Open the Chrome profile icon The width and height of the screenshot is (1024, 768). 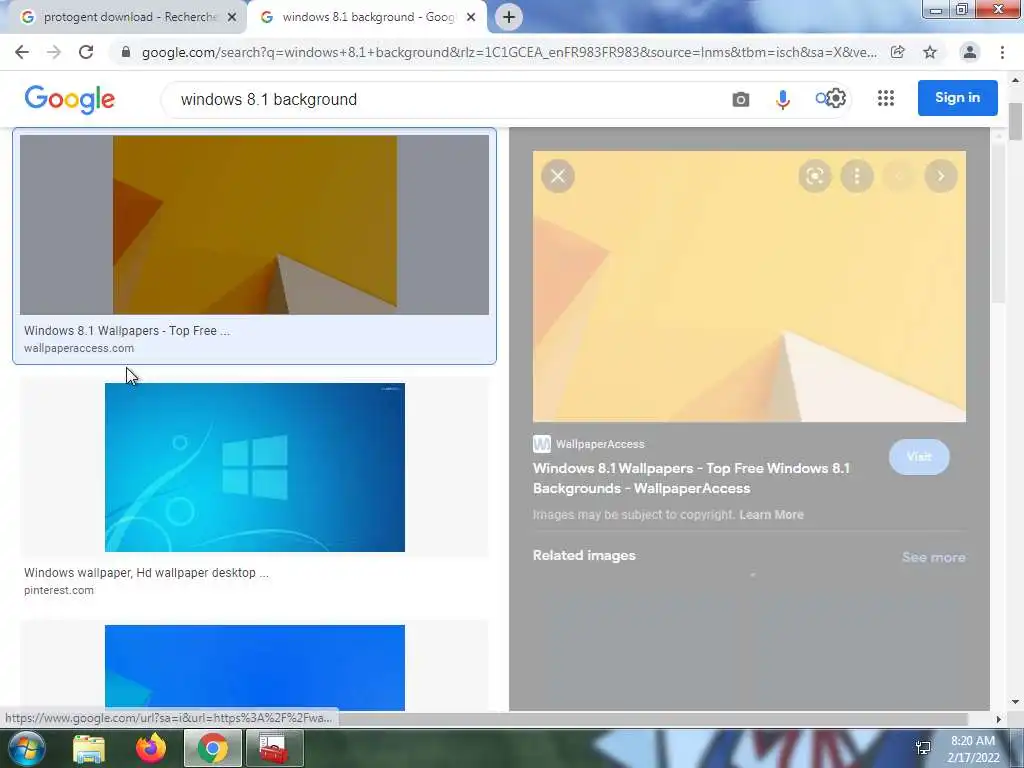point(970,52)
